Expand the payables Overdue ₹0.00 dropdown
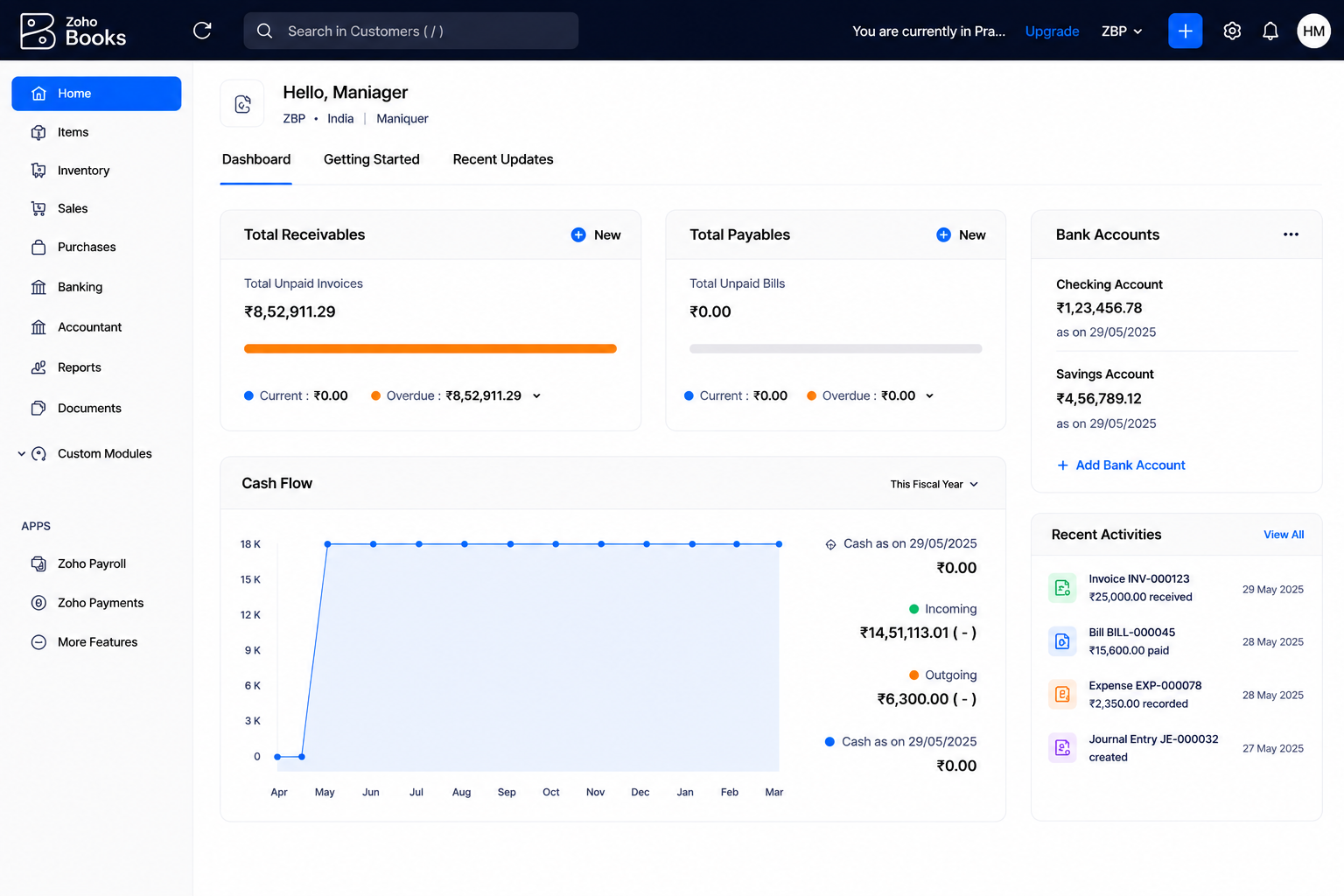 coord(929,395)
